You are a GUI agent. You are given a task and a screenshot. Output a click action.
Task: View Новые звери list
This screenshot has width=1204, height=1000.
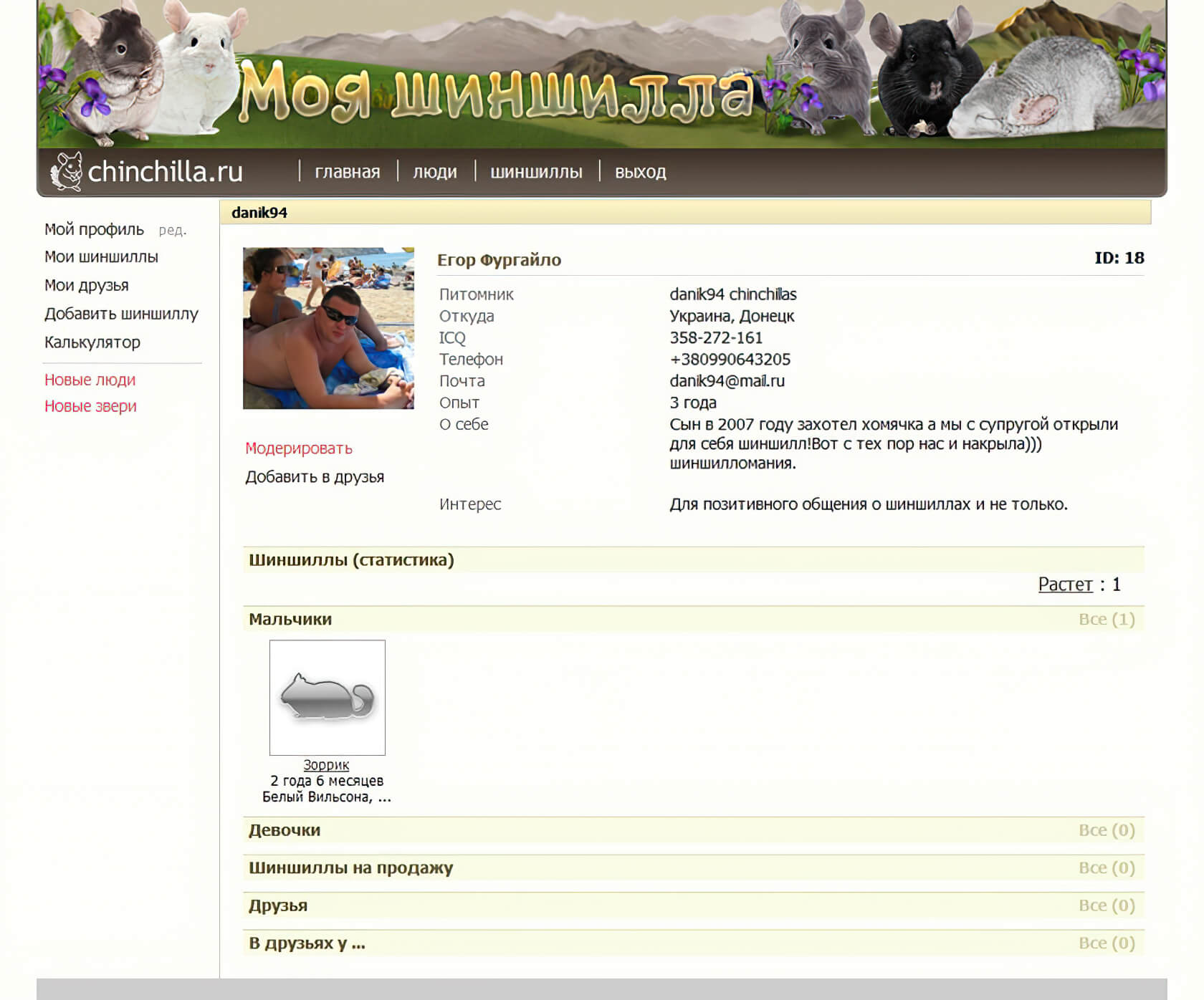pos(90,406)
